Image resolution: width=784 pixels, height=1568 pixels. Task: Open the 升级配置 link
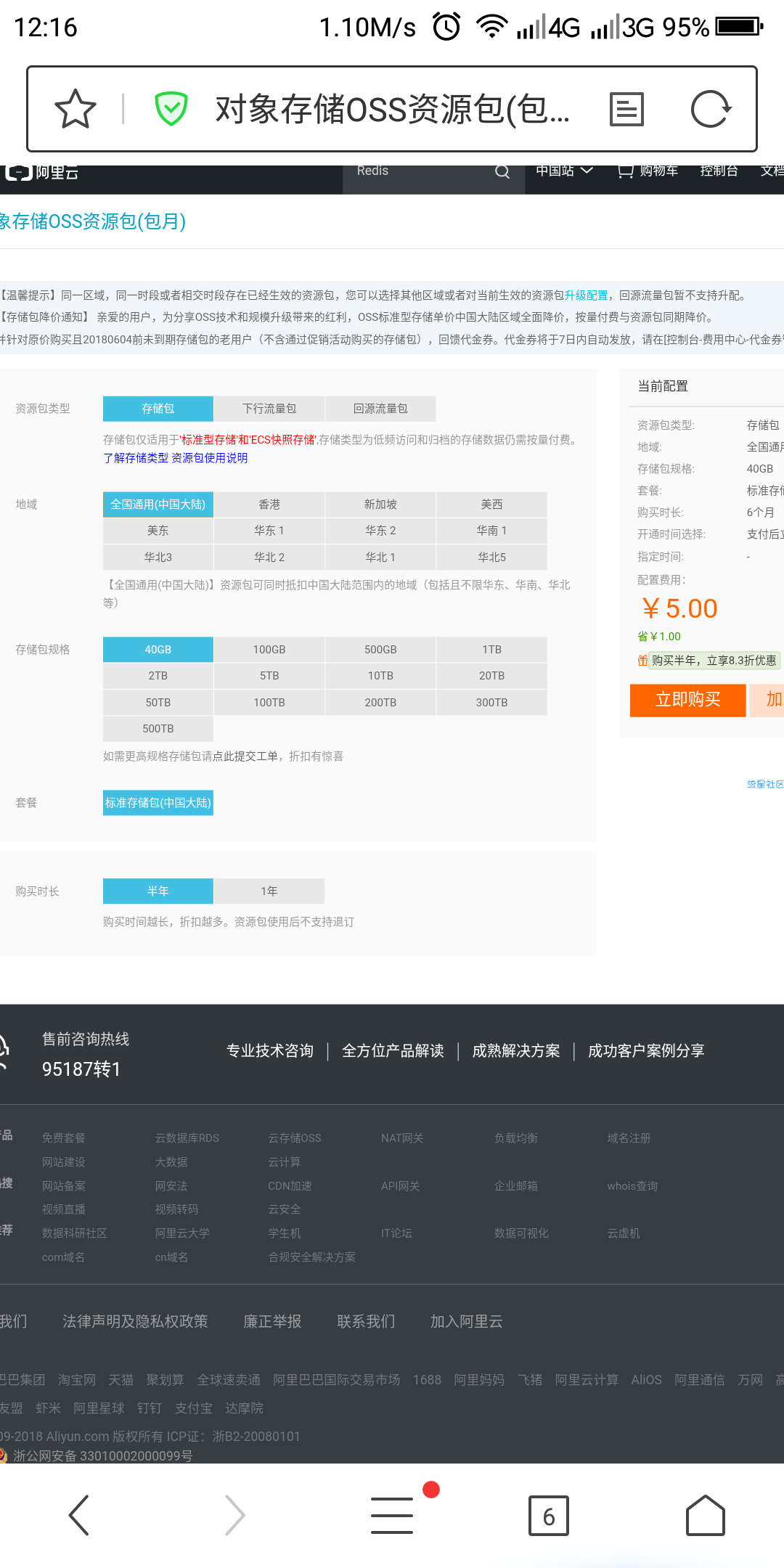click(x=586, y=295)
